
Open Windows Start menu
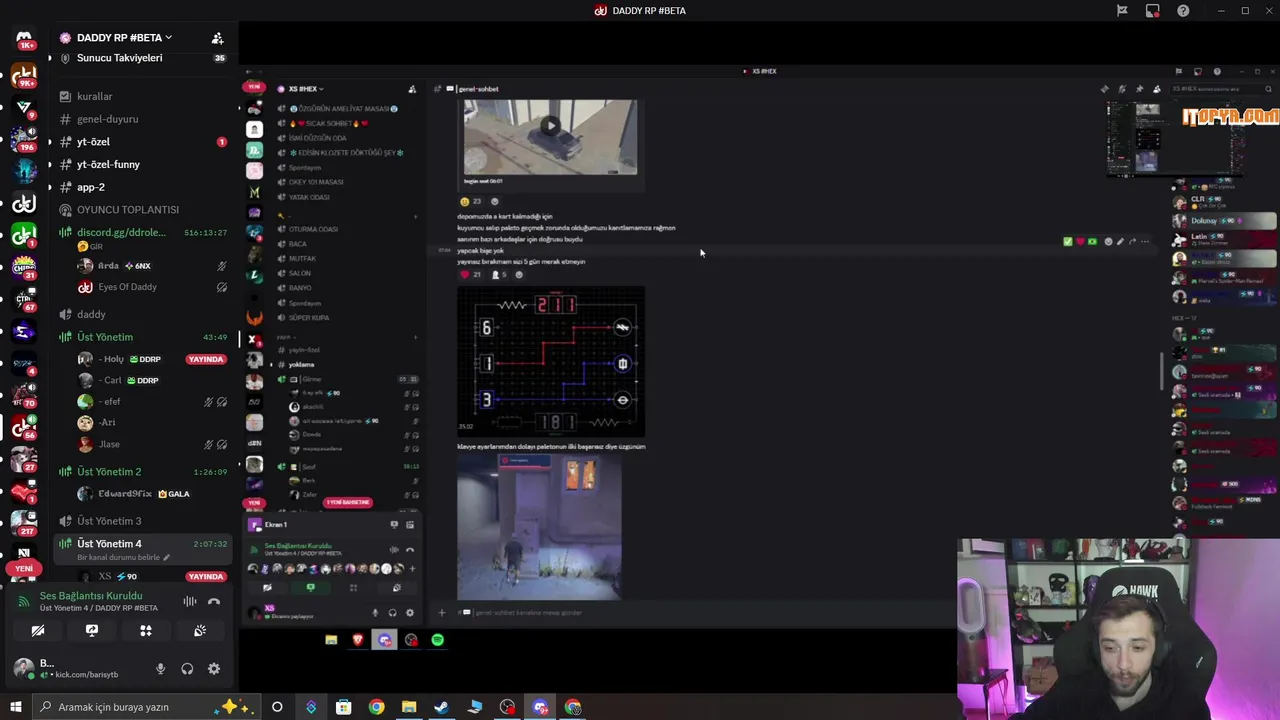[16, 707]
